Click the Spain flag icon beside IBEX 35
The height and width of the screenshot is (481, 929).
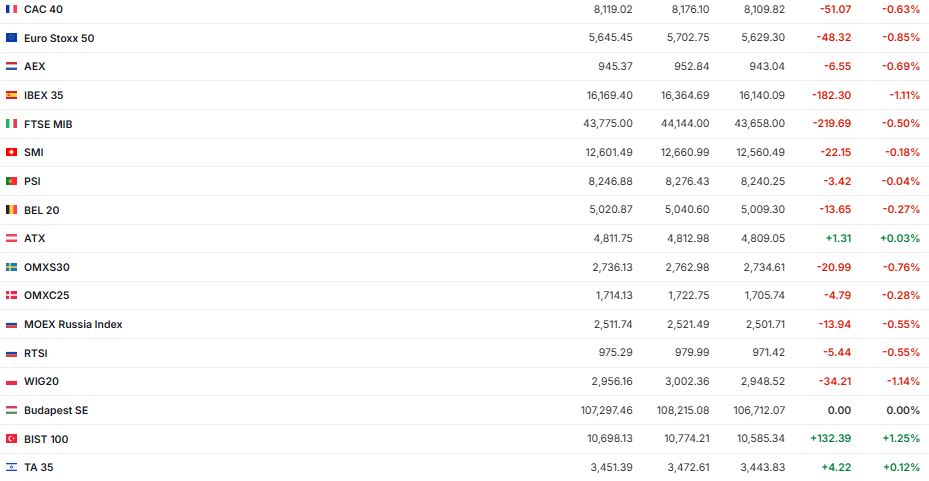pyautogui.click(x=11, y=95)
